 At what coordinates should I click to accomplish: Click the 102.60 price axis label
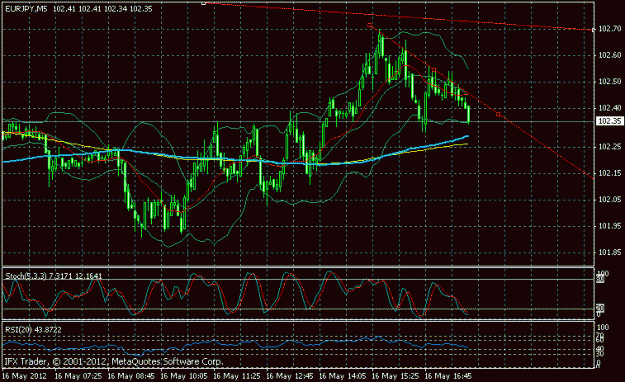point(610,55)
